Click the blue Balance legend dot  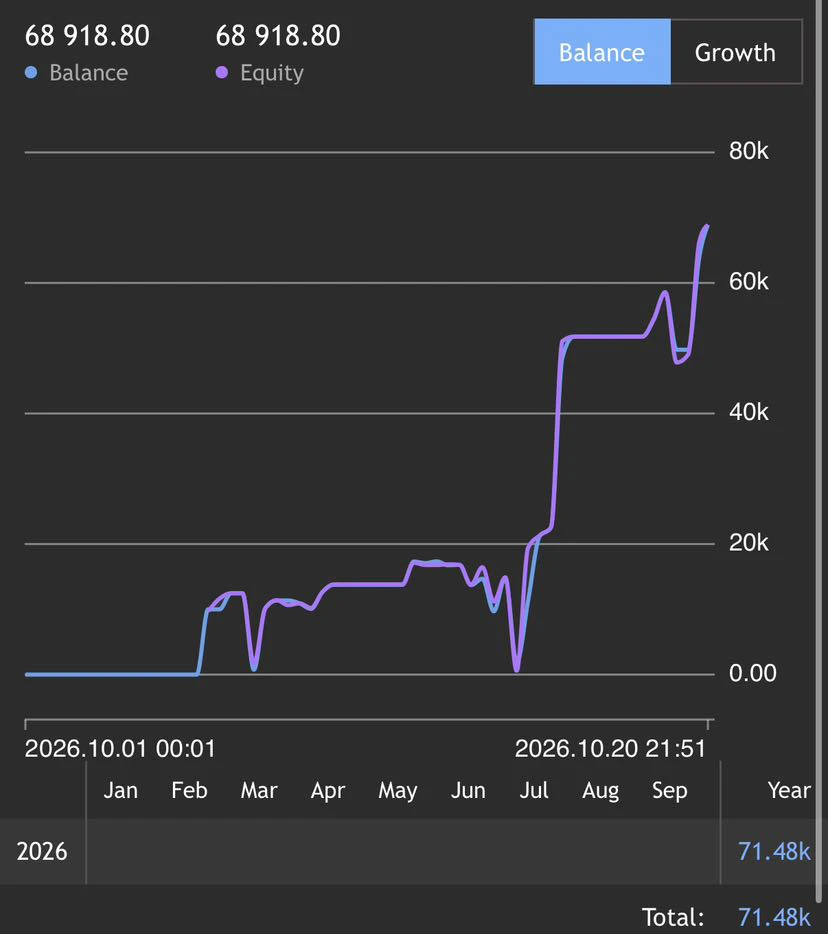31,73
